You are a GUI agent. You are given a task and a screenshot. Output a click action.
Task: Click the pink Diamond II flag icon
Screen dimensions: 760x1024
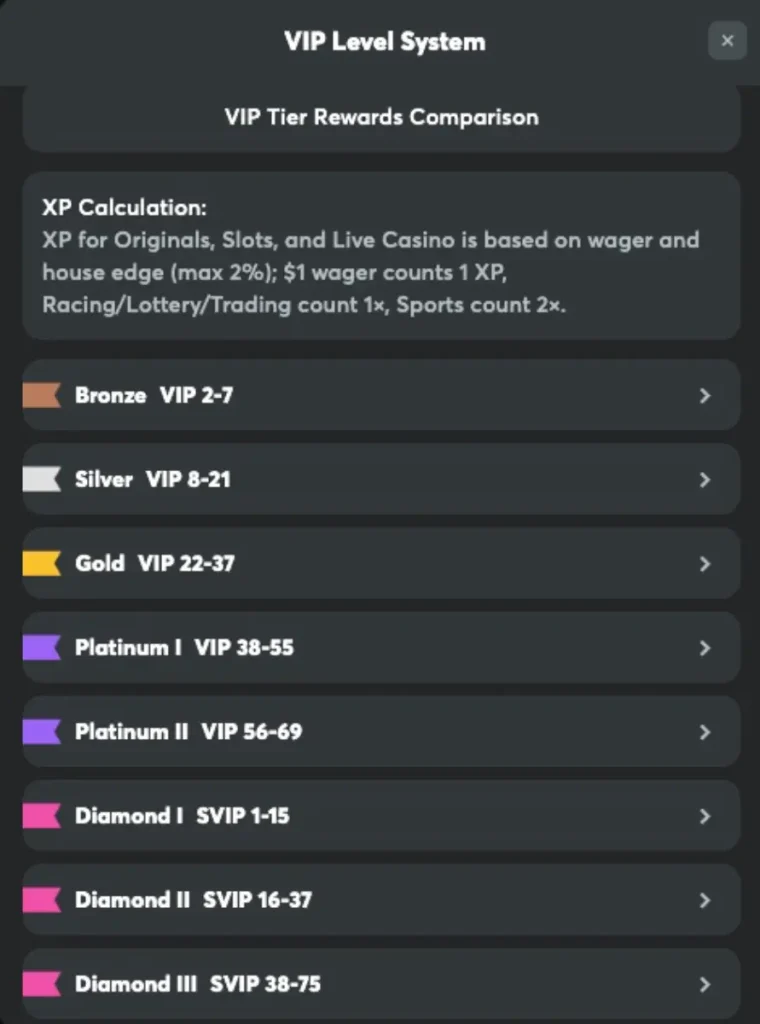tap(42, 899)
